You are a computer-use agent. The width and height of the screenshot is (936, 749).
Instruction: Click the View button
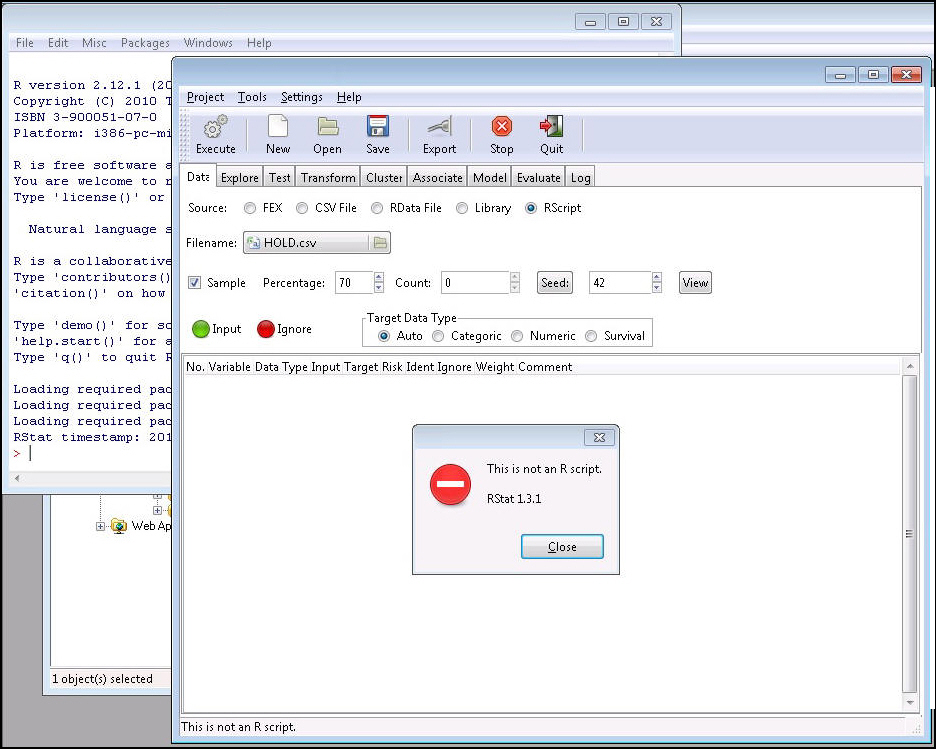pyautogui.click(x=695, y=283)
